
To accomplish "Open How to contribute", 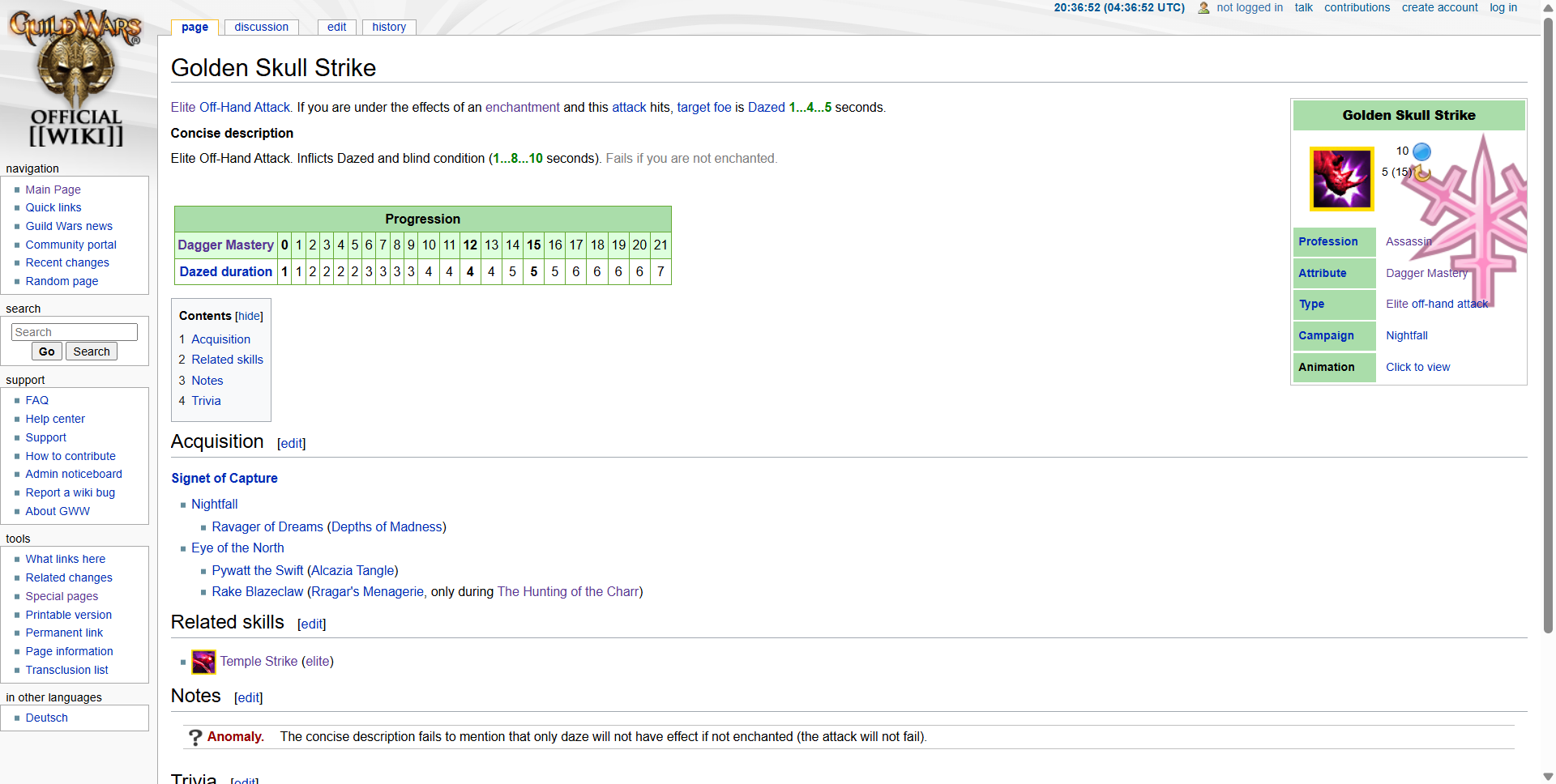I will [x=71, y=456].
